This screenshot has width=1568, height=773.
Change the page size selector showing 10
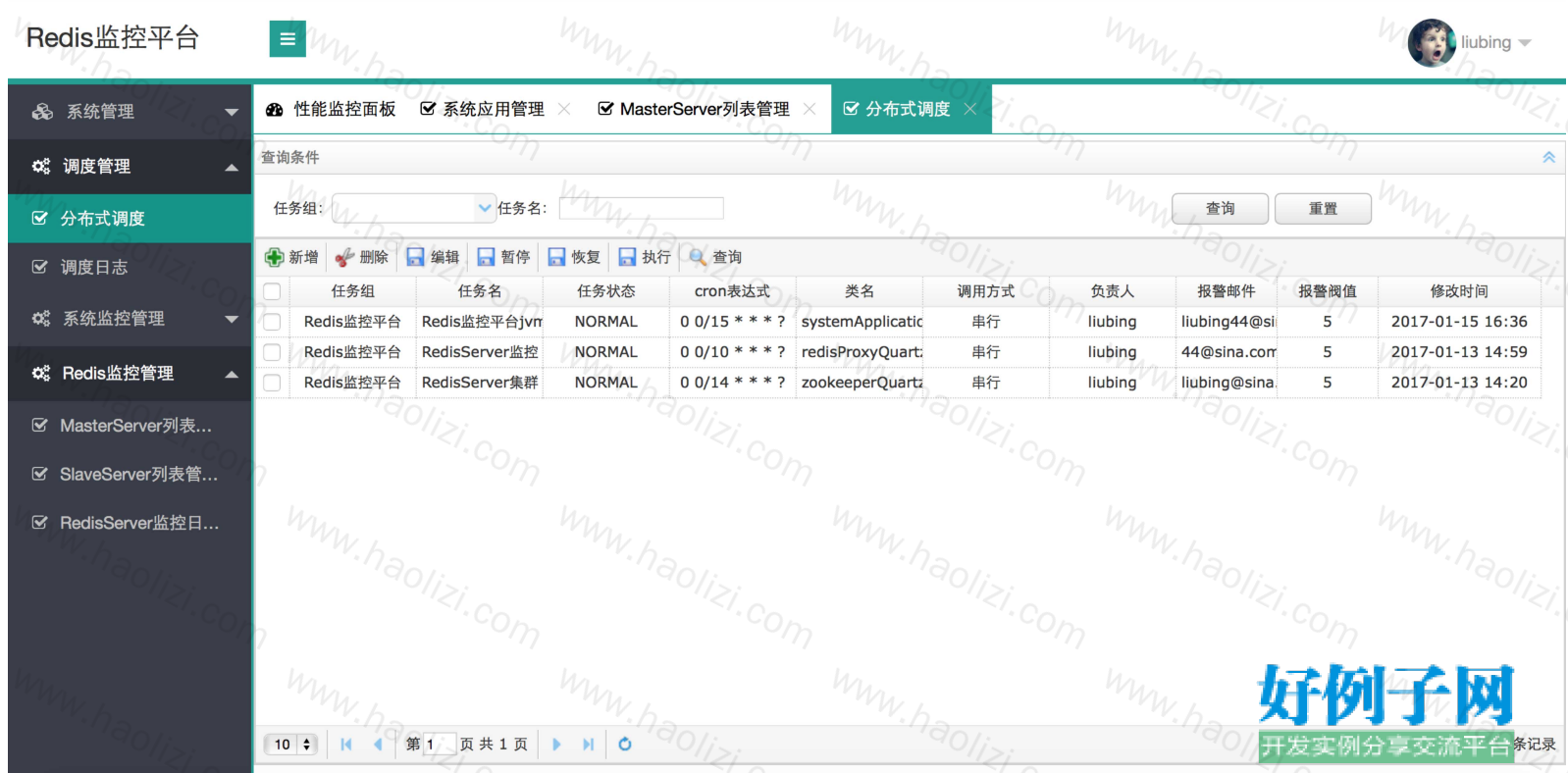click(291, 745)
